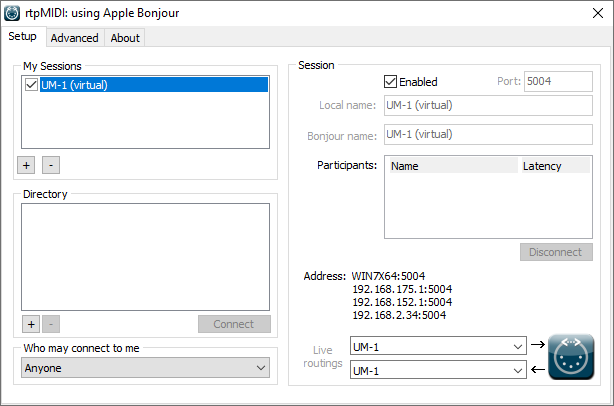
Task: Click the Port field showing 5004
Action: click(558, 81)
